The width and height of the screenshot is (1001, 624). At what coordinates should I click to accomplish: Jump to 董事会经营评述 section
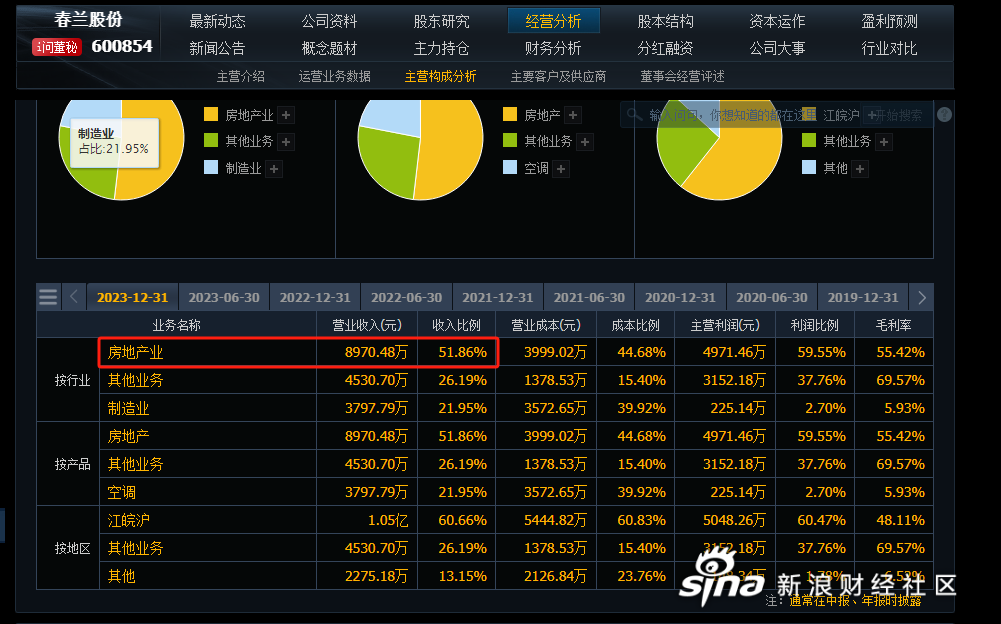[x=682, y=76]
